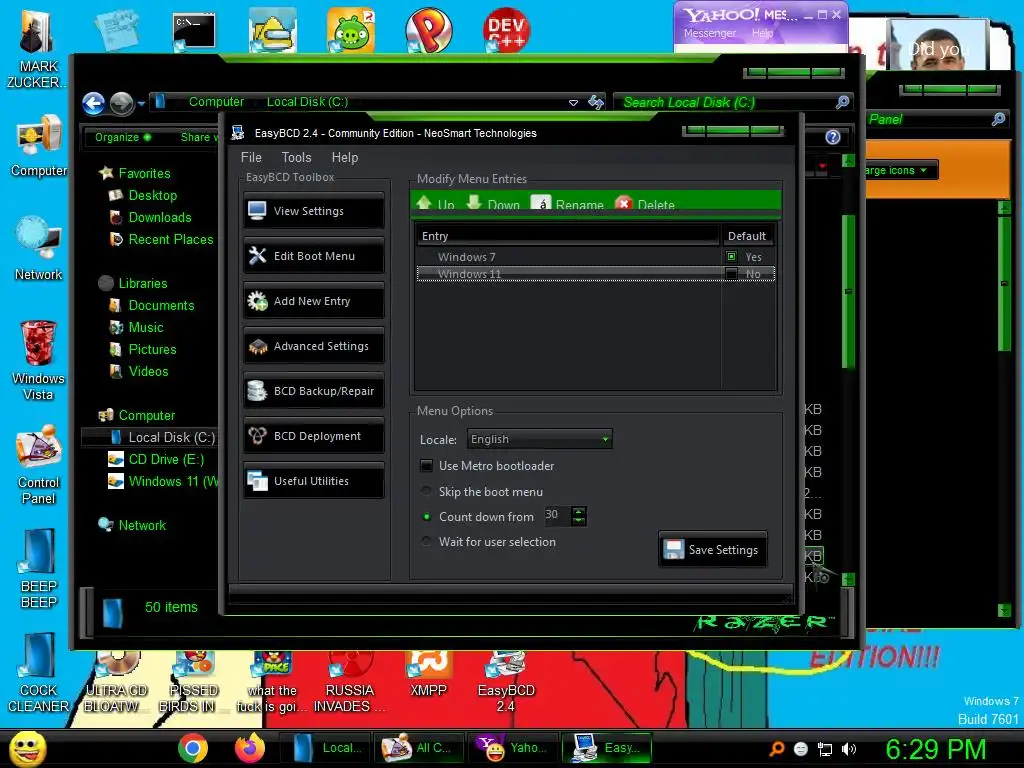The height and width of the screenshot is (768, 1024).
Task: Go to Add New Entry
Action: 313,301
